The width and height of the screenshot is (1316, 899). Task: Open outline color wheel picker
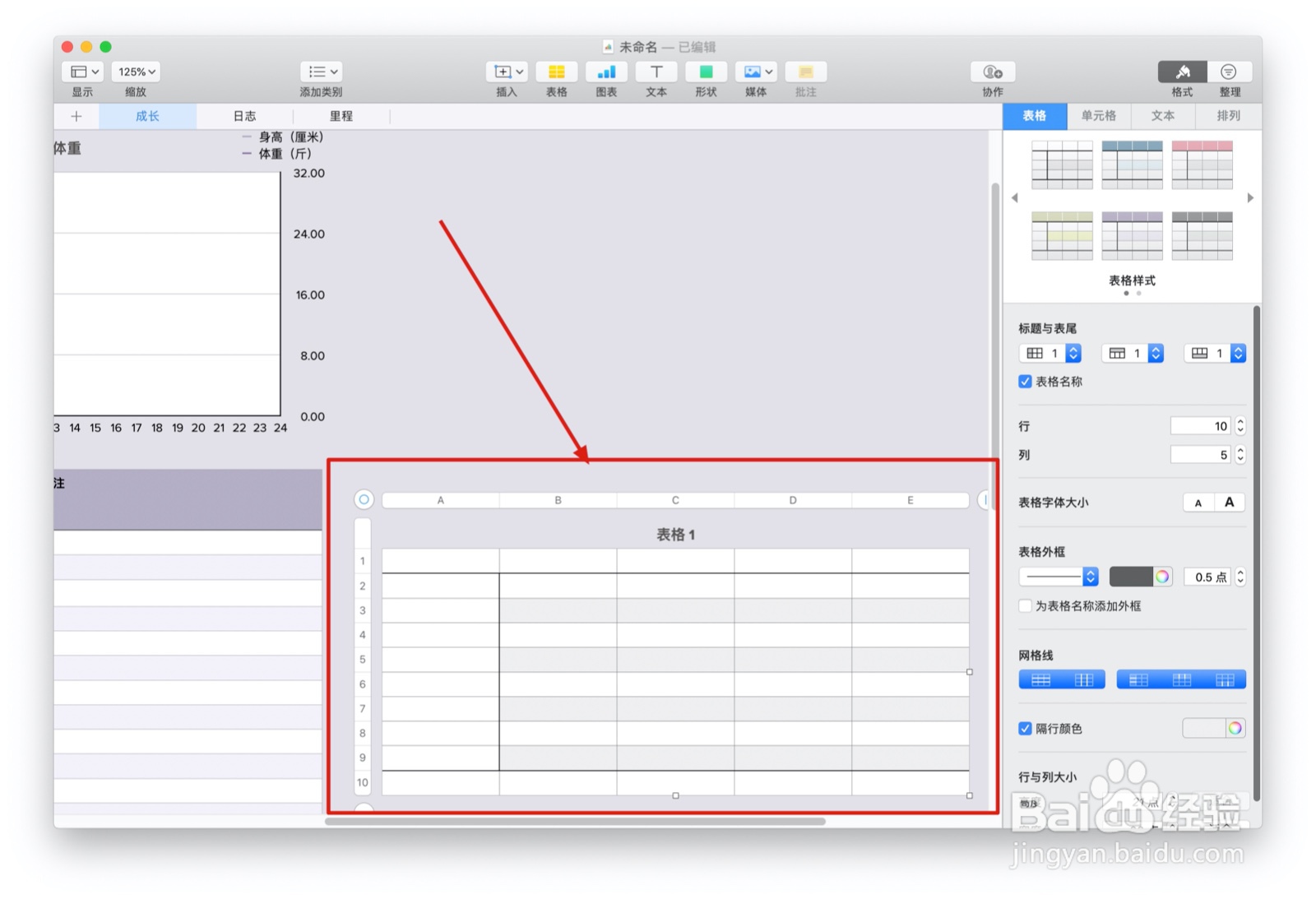[1162, 577]
